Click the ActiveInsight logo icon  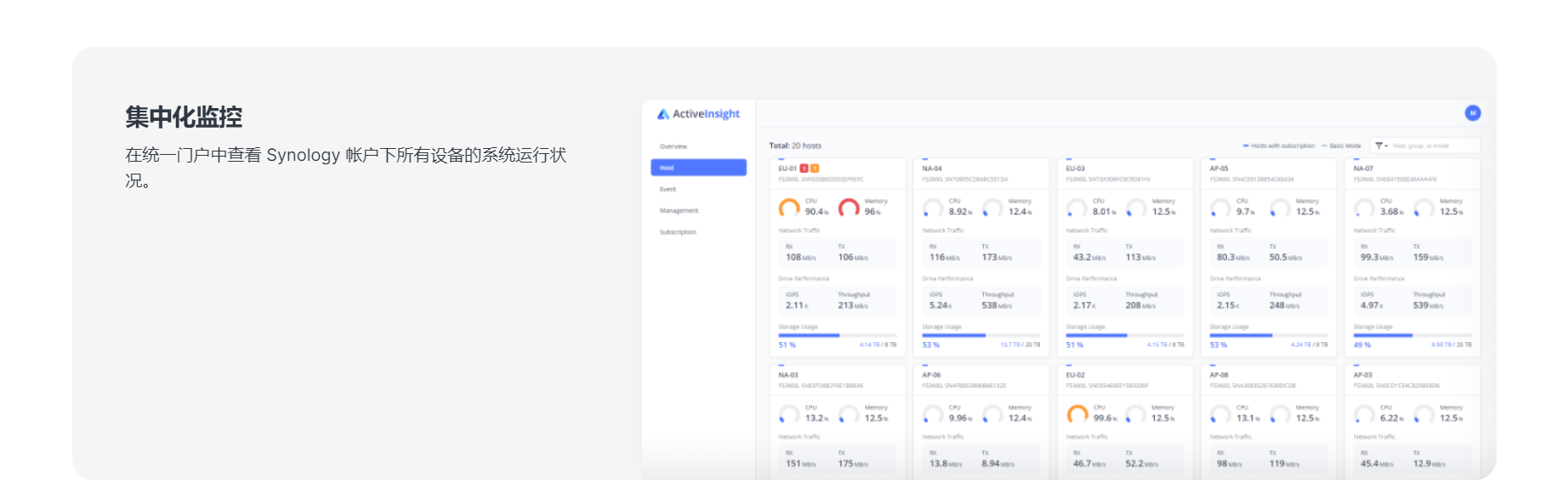click(663, 114)
